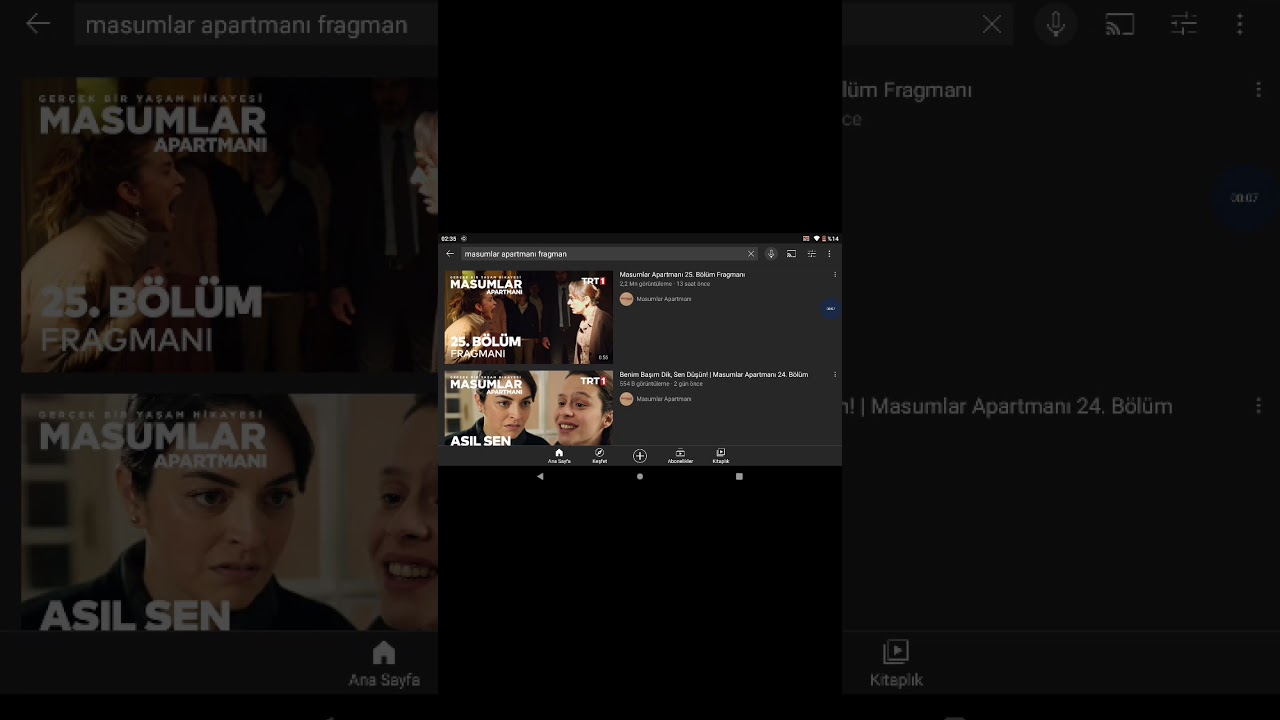The height and width of the screenshot is (720, 1280).
Task: Tap the back arrow in the small centered YouTube screen
Action: pyautogui.click(x=450, y=254)
